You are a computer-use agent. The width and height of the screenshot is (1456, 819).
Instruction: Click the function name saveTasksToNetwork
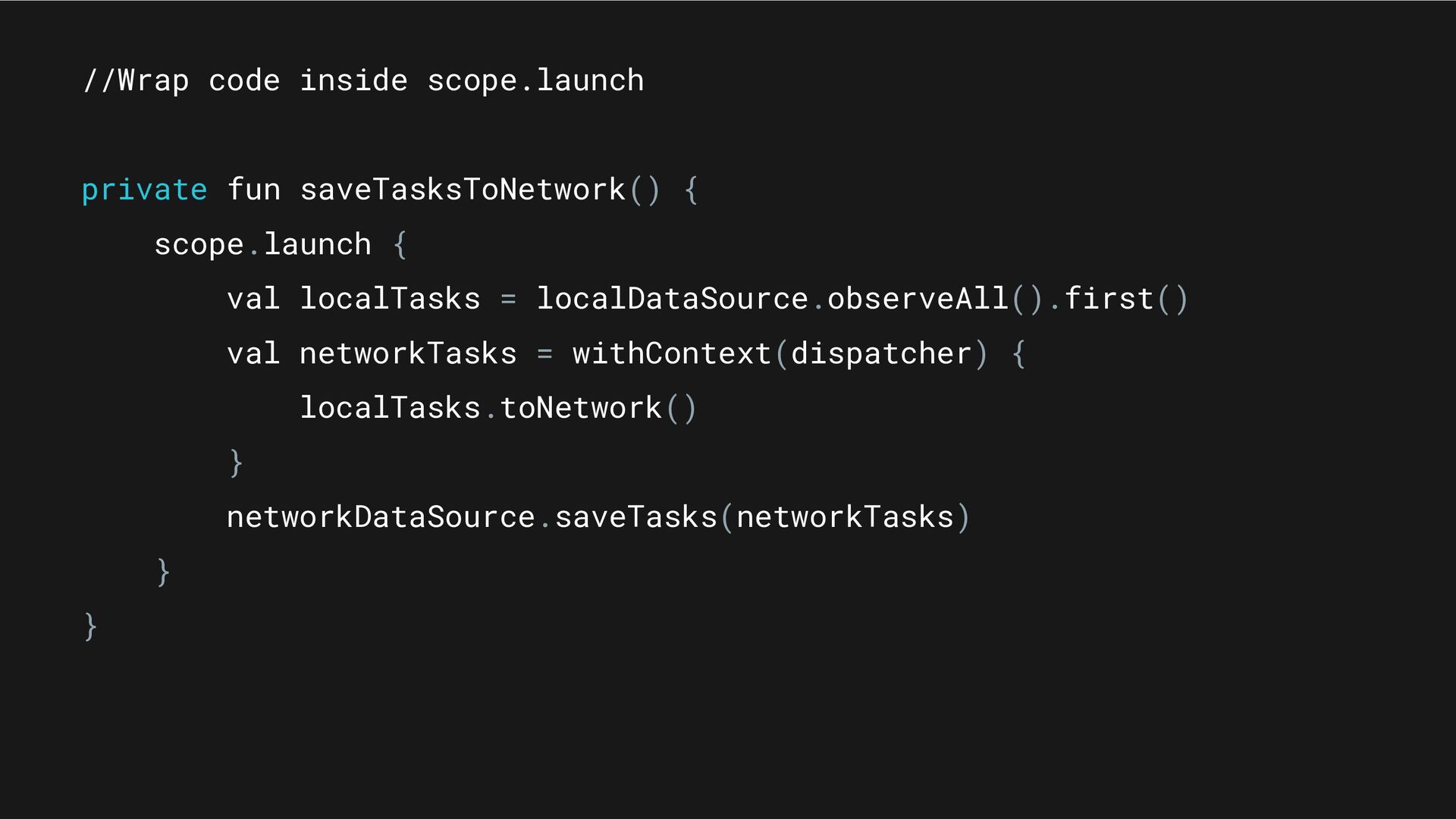463,189
